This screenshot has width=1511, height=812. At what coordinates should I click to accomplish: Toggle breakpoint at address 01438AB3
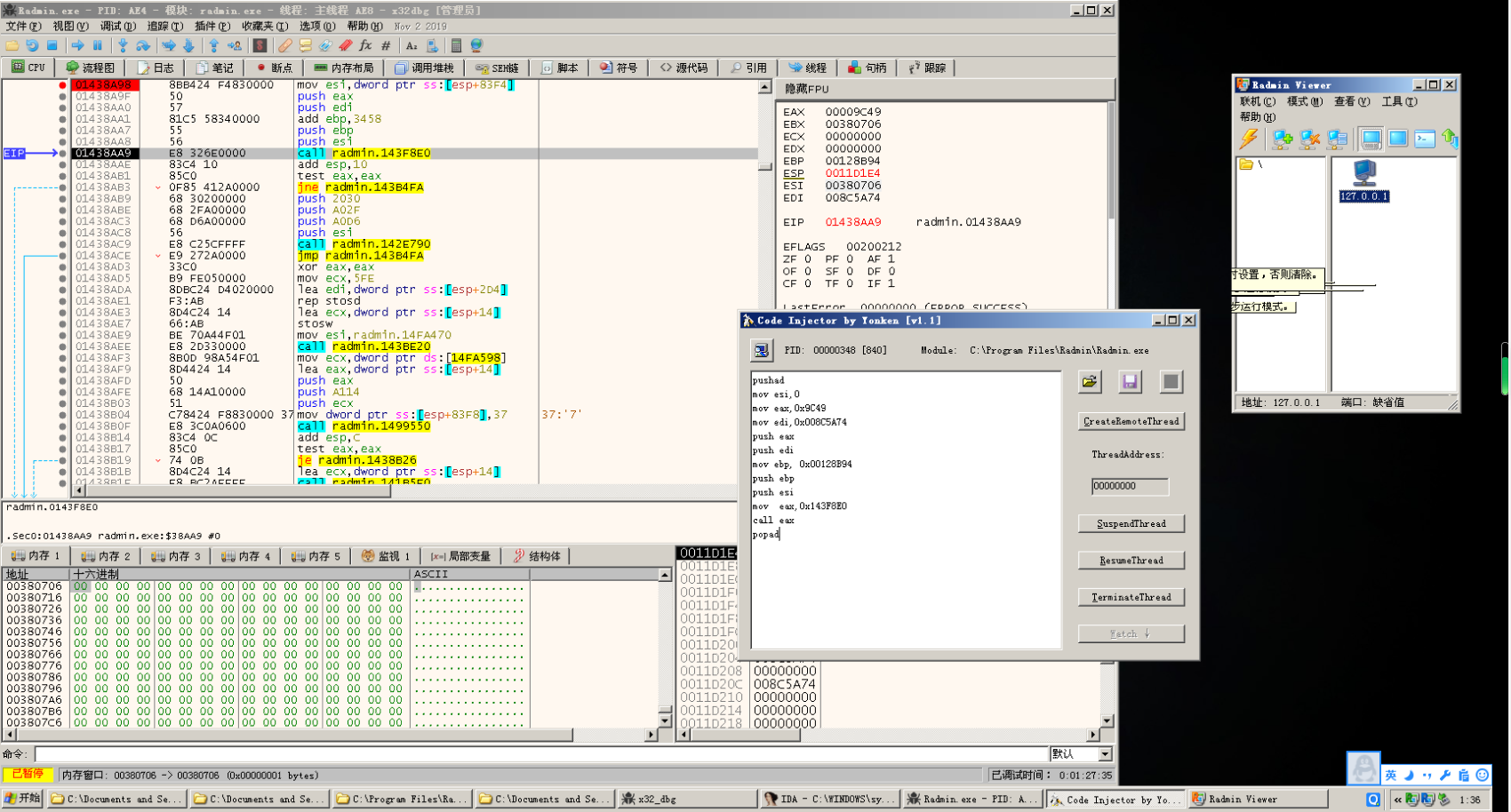[62, 187]
